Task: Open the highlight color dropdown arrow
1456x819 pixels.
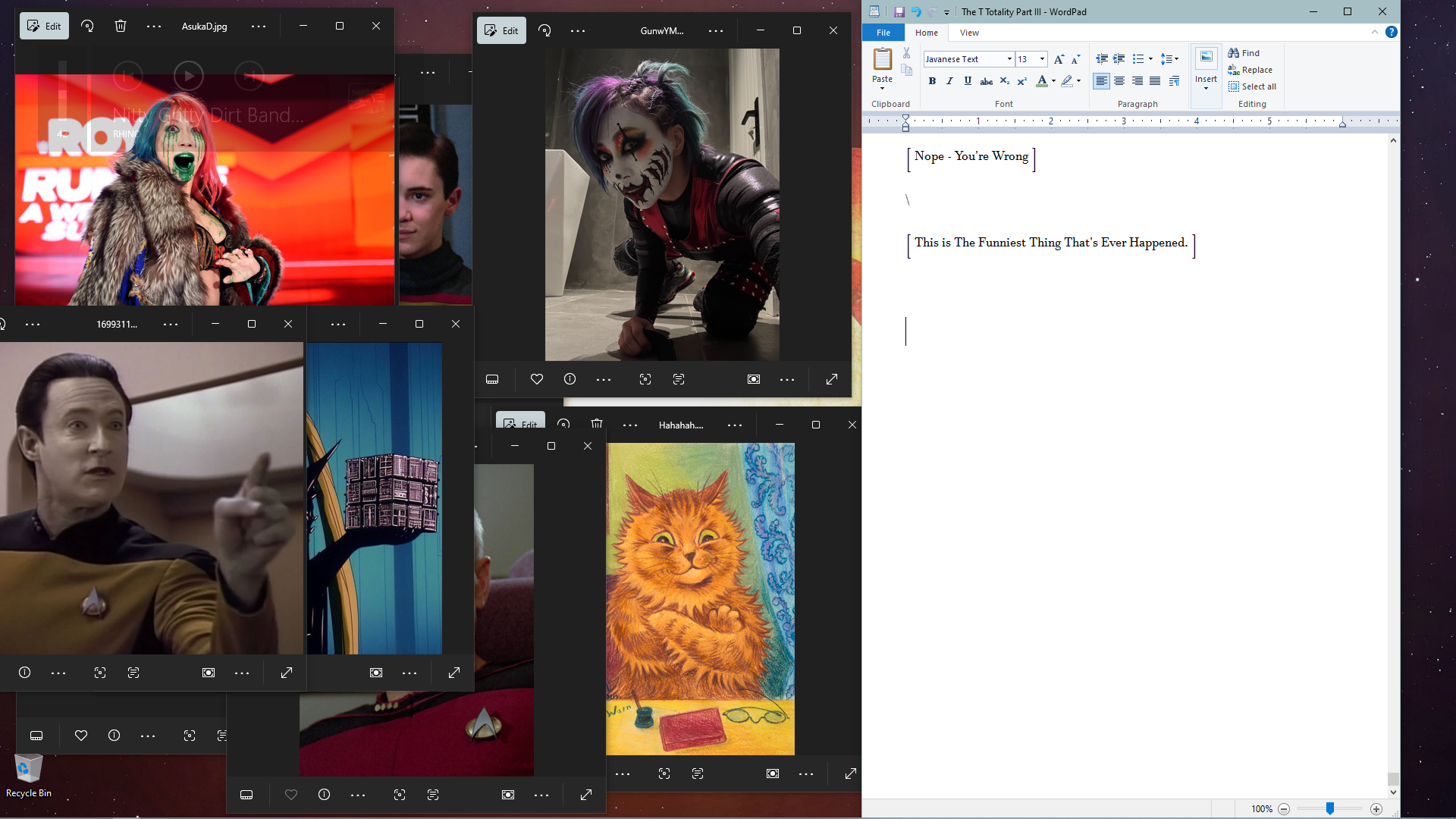Action: pos(1078,81)
